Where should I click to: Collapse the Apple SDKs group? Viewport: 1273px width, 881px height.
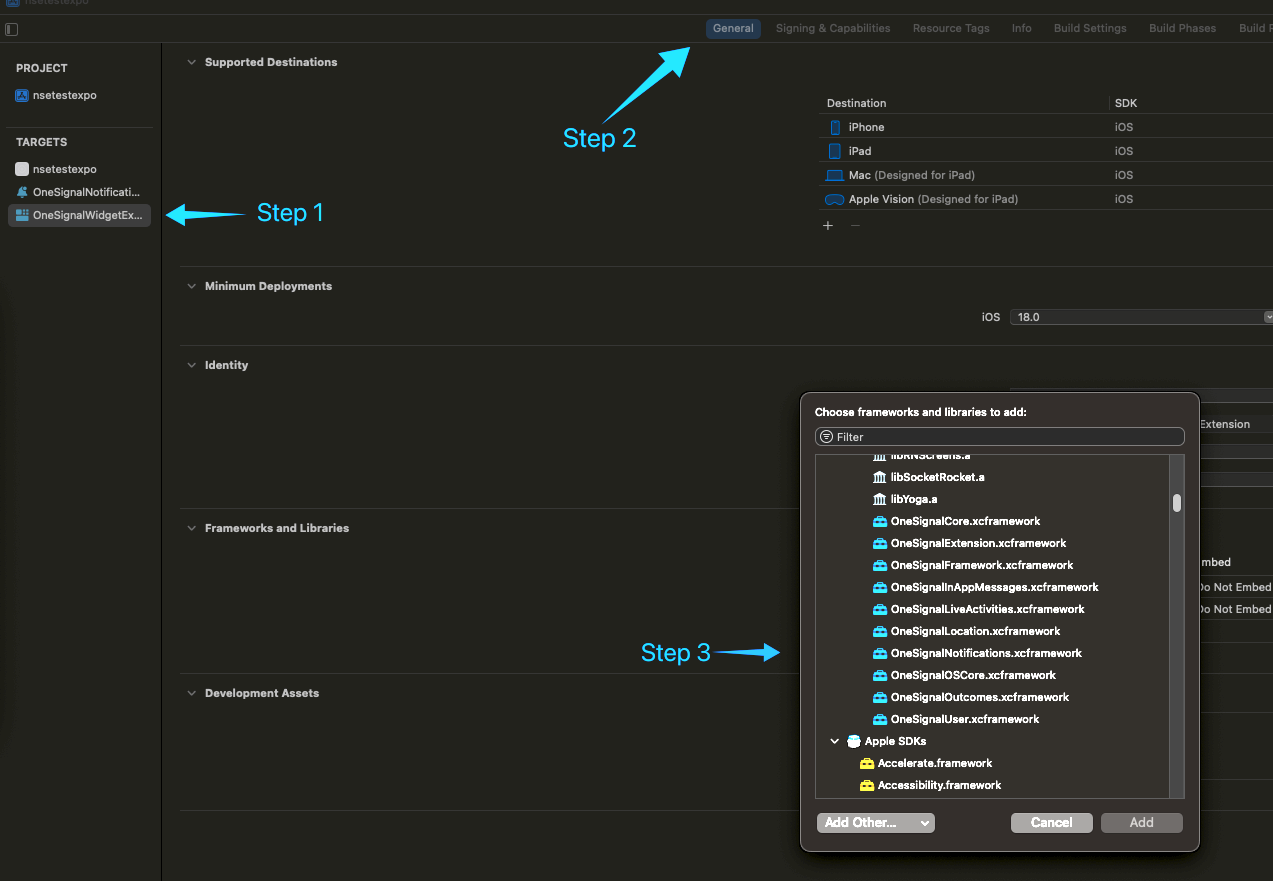(x=835, y=742)
